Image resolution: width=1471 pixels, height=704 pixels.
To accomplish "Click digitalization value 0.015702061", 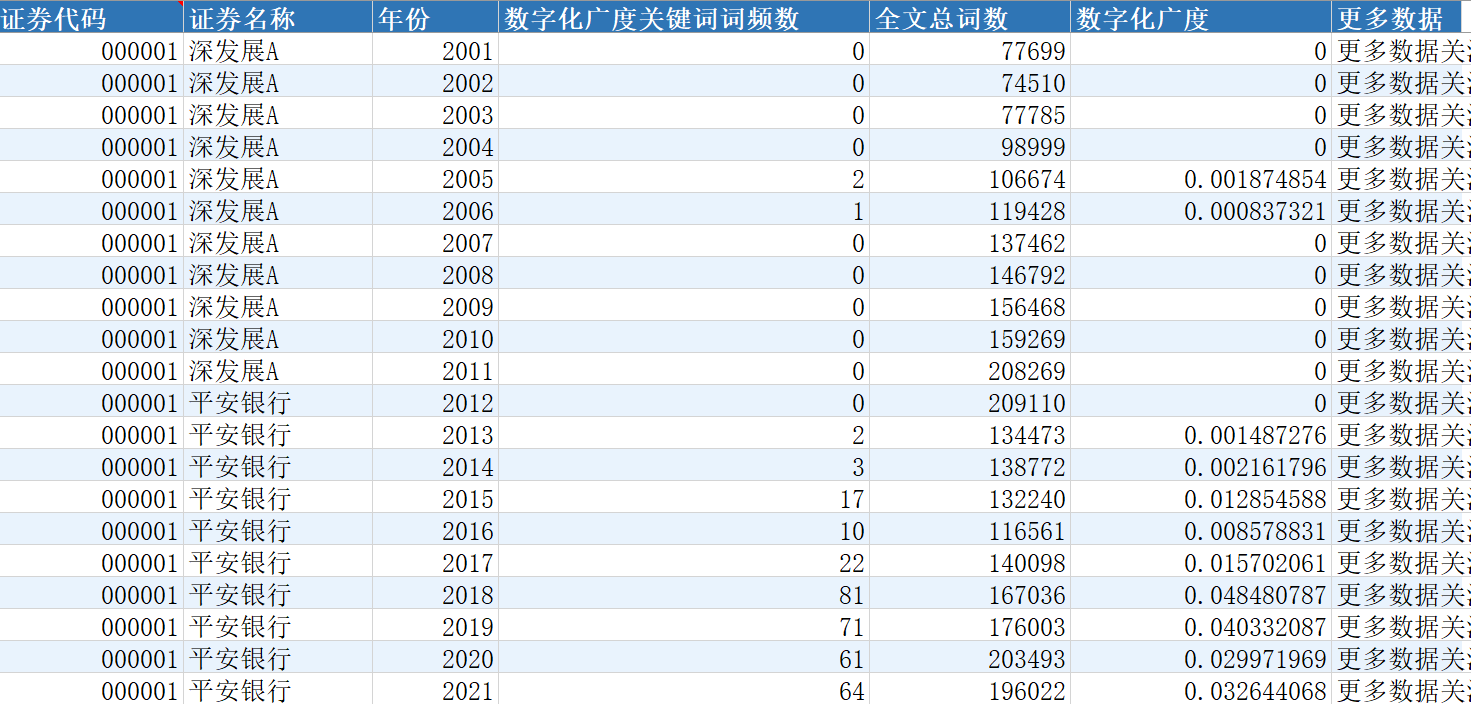I will pyautogui.click(x=1201, y=563).
